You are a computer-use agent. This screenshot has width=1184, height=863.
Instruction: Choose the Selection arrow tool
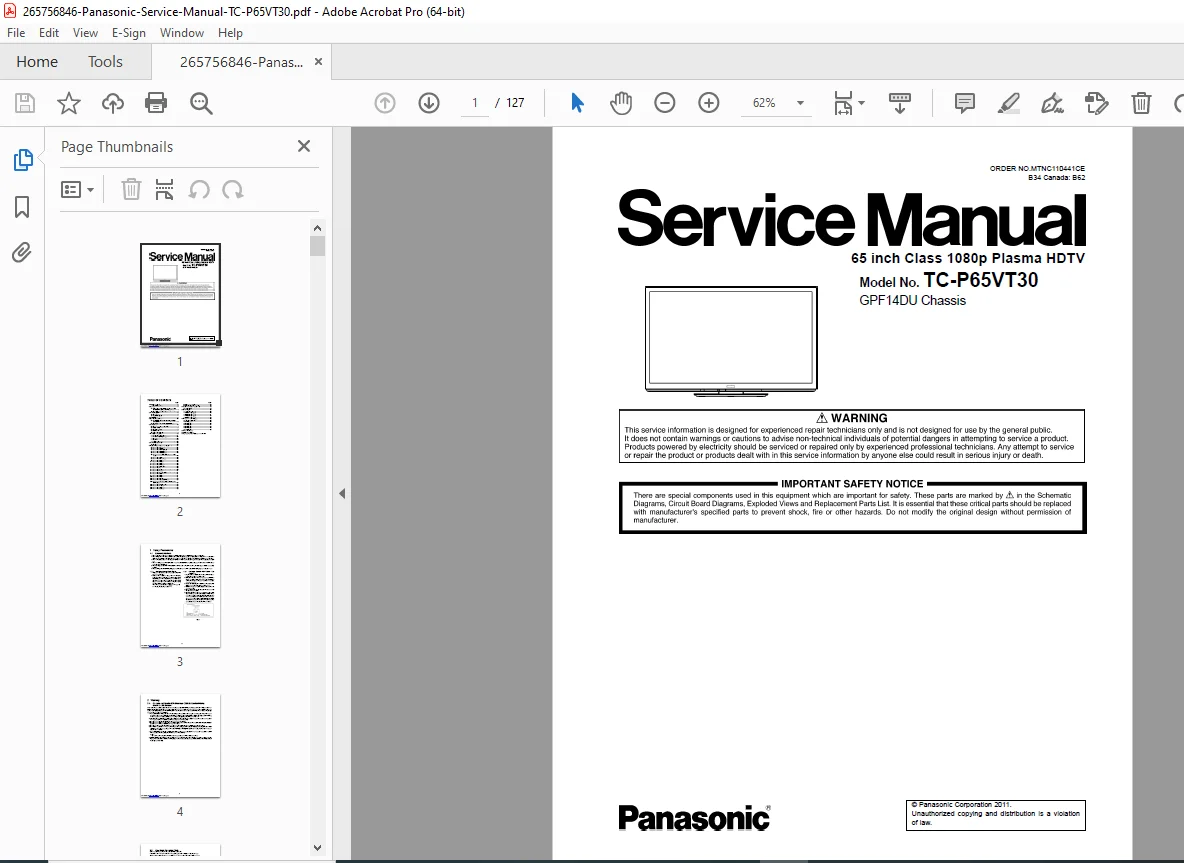578,103
